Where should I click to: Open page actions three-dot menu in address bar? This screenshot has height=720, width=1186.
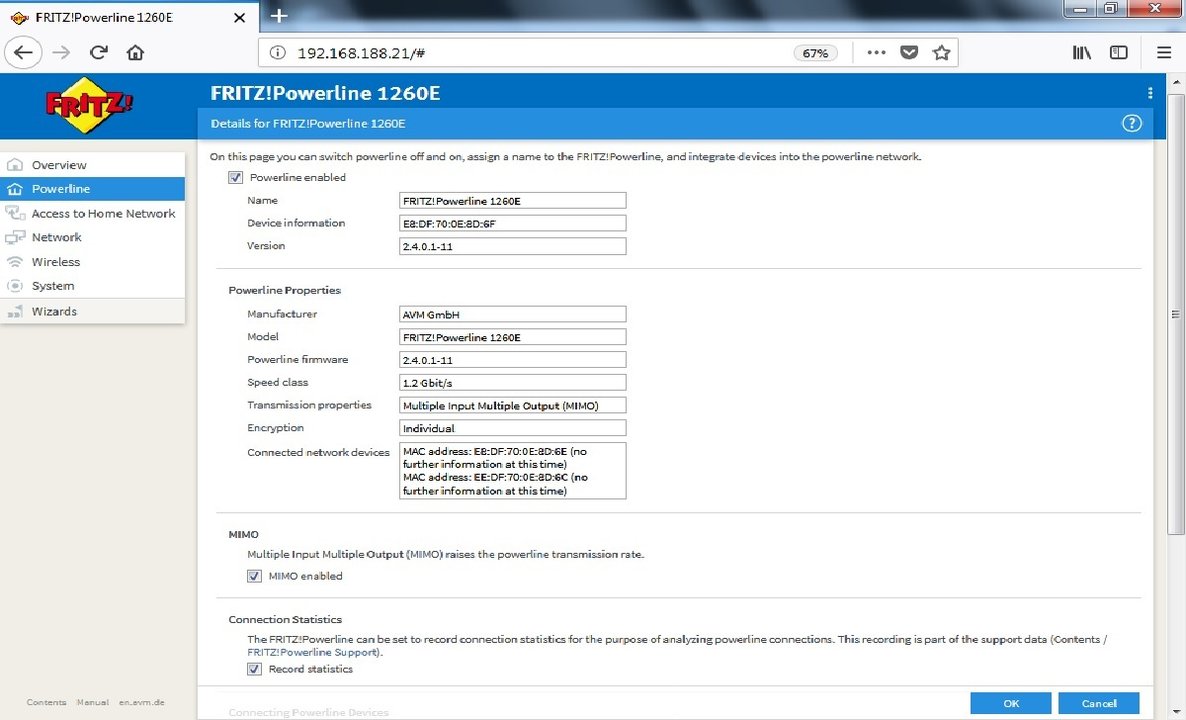tap(876, 52)
